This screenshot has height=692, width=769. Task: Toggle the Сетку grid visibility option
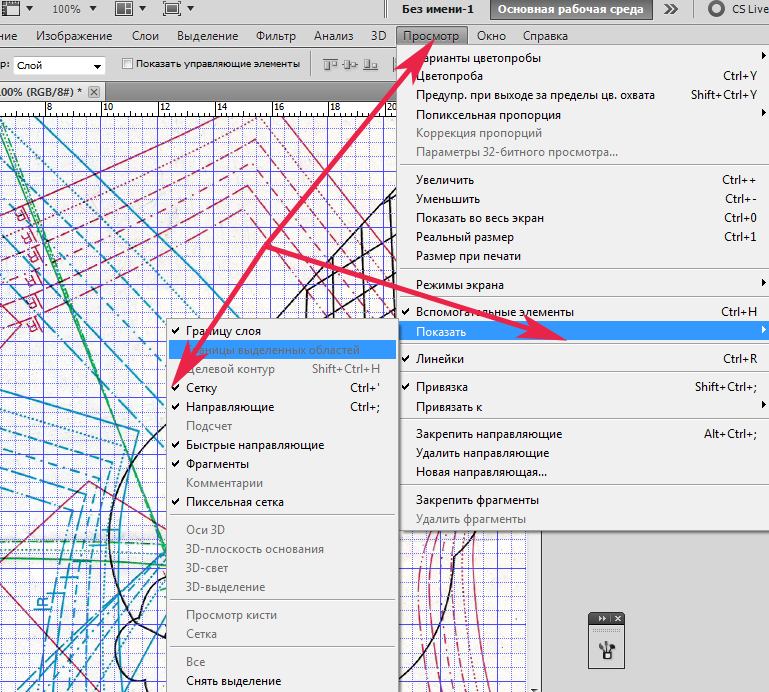201,388
